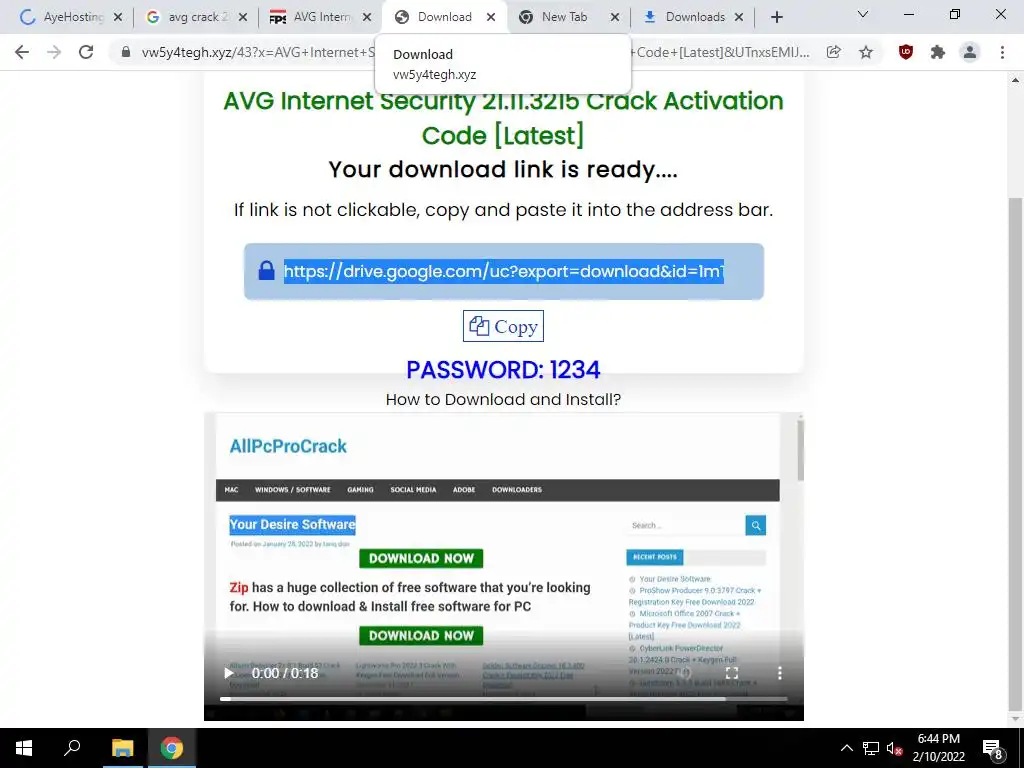The height and width of the screenshot is (768, 1024).
Task: Open Chrome's three-dot menu
Action: 1002,52
